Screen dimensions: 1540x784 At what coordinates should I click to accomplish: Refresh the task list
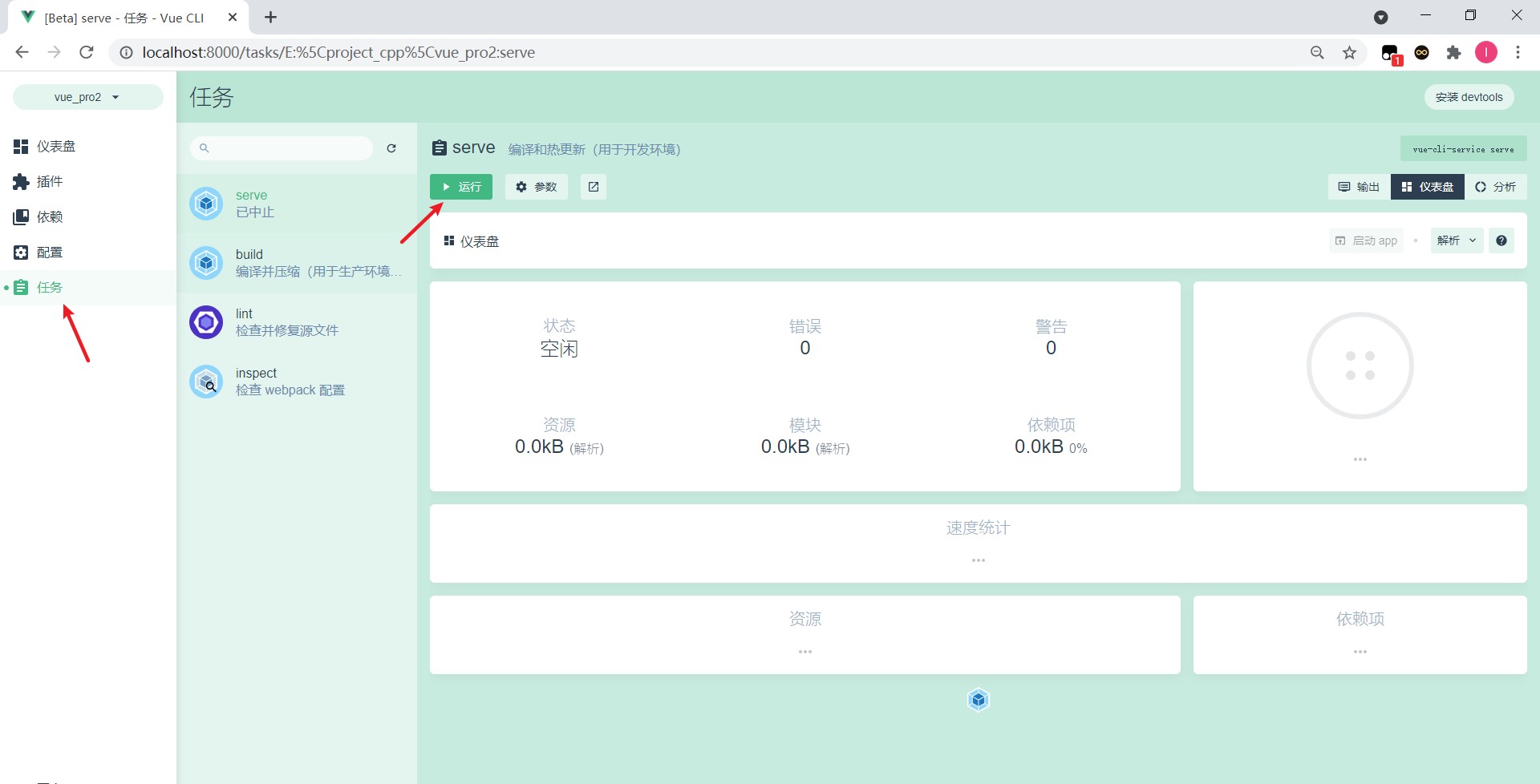click(391, 148)
